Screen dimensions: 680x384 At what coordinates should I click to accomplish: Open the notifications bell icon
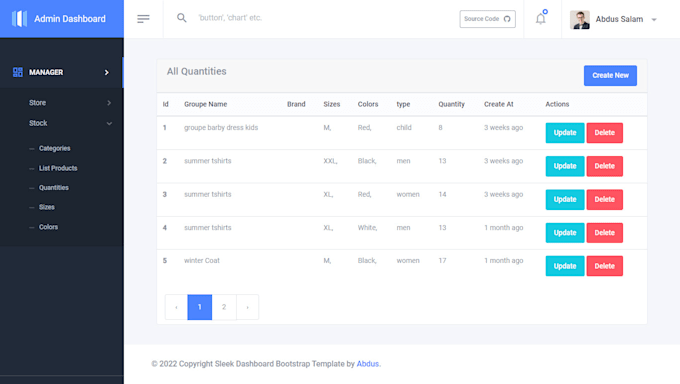(x=540, y=19)
